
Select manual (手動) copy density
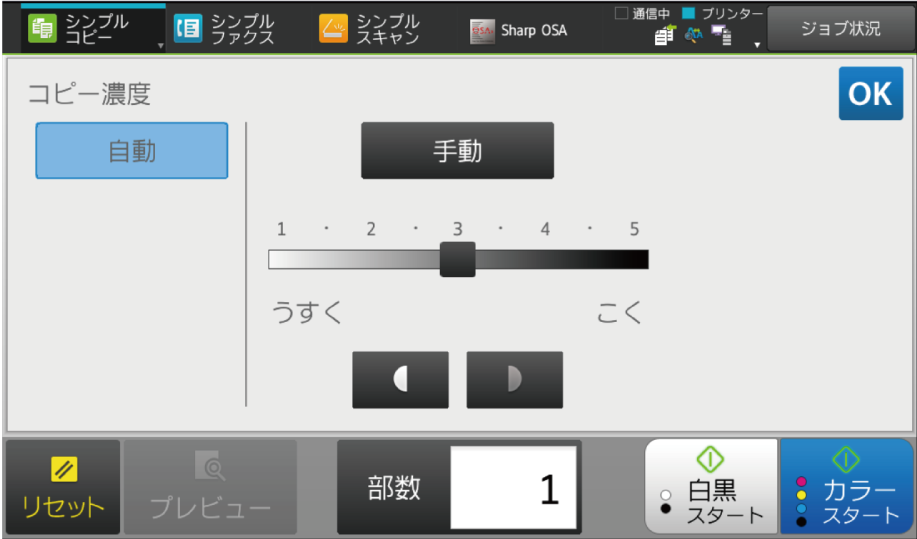tap(457, 151)
